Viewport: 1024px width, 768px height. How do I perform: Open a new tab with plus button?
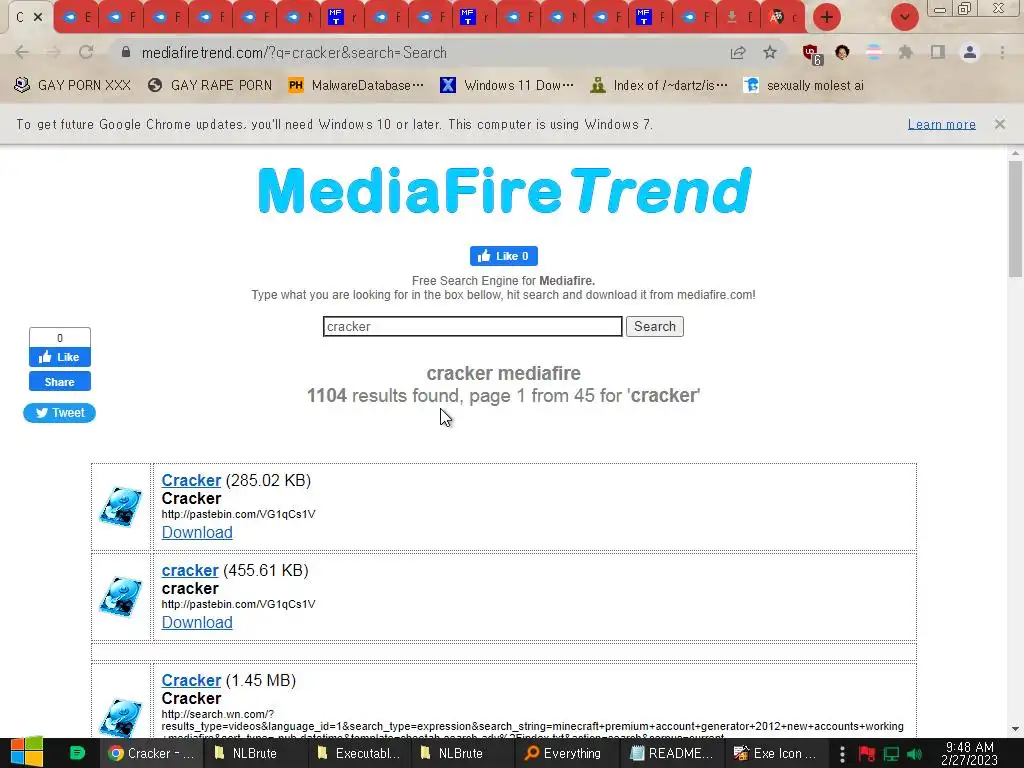(x=827, y=17)
